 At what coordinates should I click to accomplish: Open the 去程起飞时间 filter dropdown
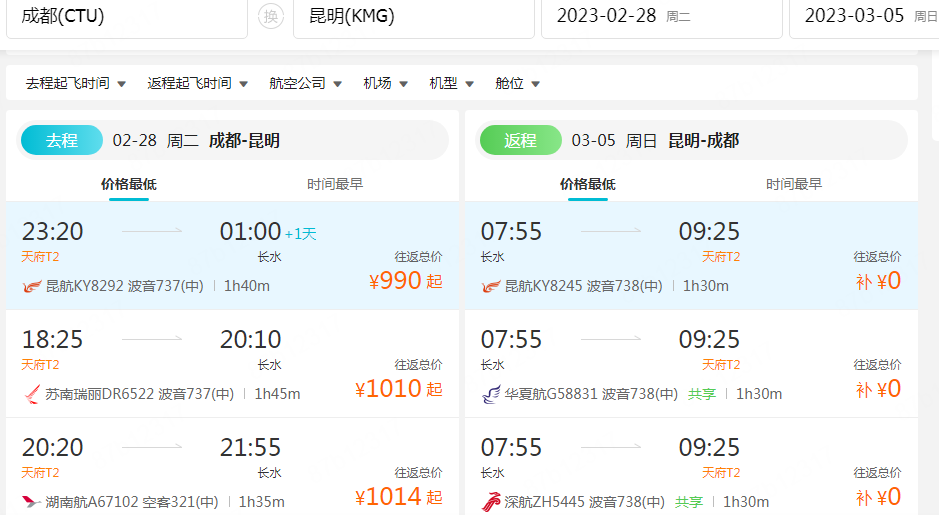click(75, 83)
